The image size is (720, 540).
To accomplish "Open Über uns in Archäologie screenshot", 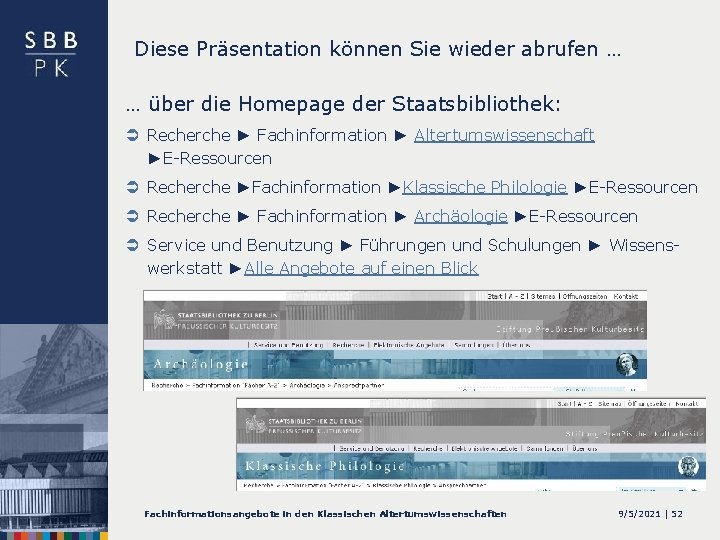I will coord(516,345).
